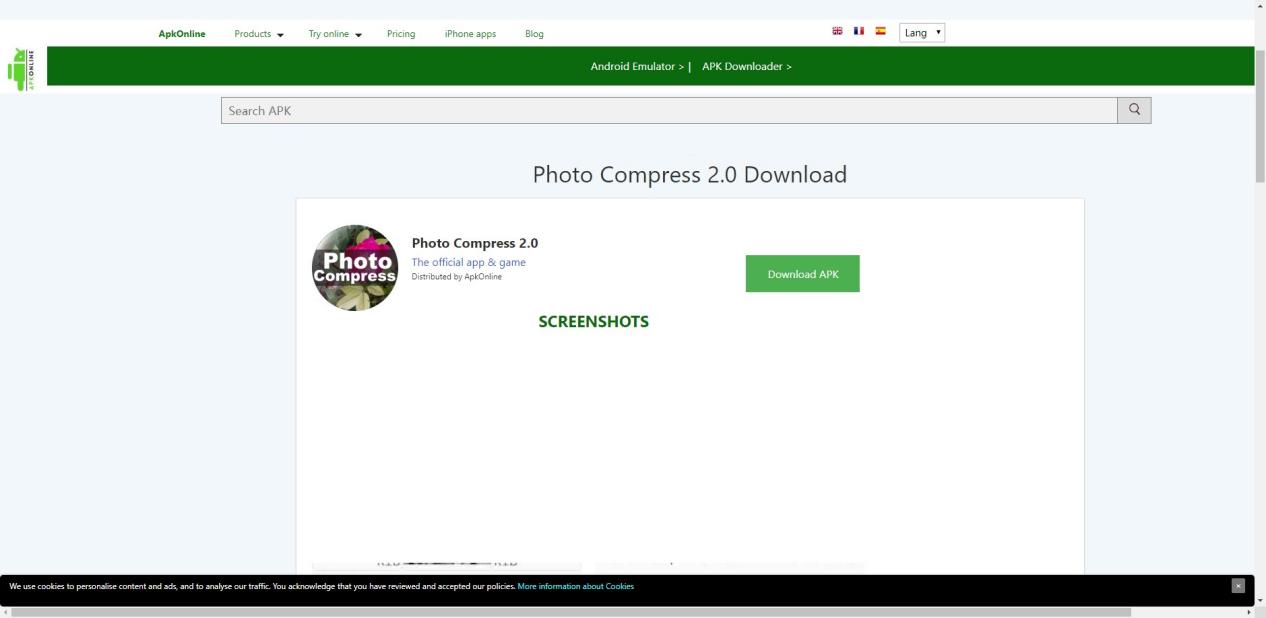Viewport: 1266px width, 618px height.
Task: Open the Try online dropdown
Action: (335, 34)
